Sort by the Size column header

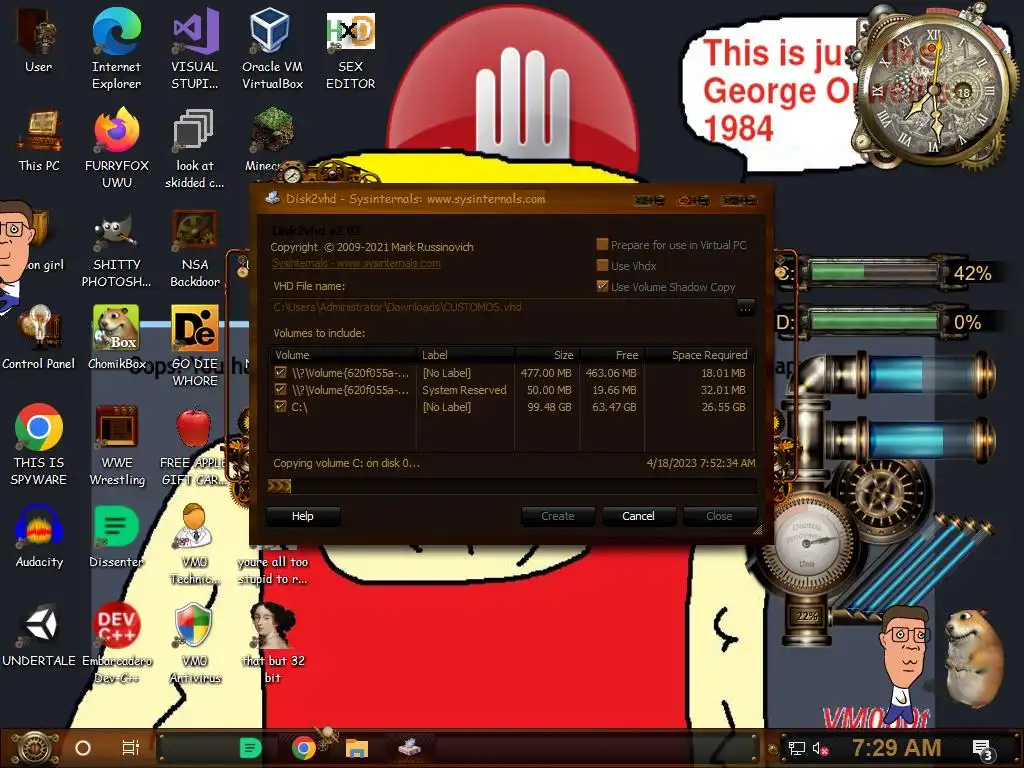coord(547,355)
